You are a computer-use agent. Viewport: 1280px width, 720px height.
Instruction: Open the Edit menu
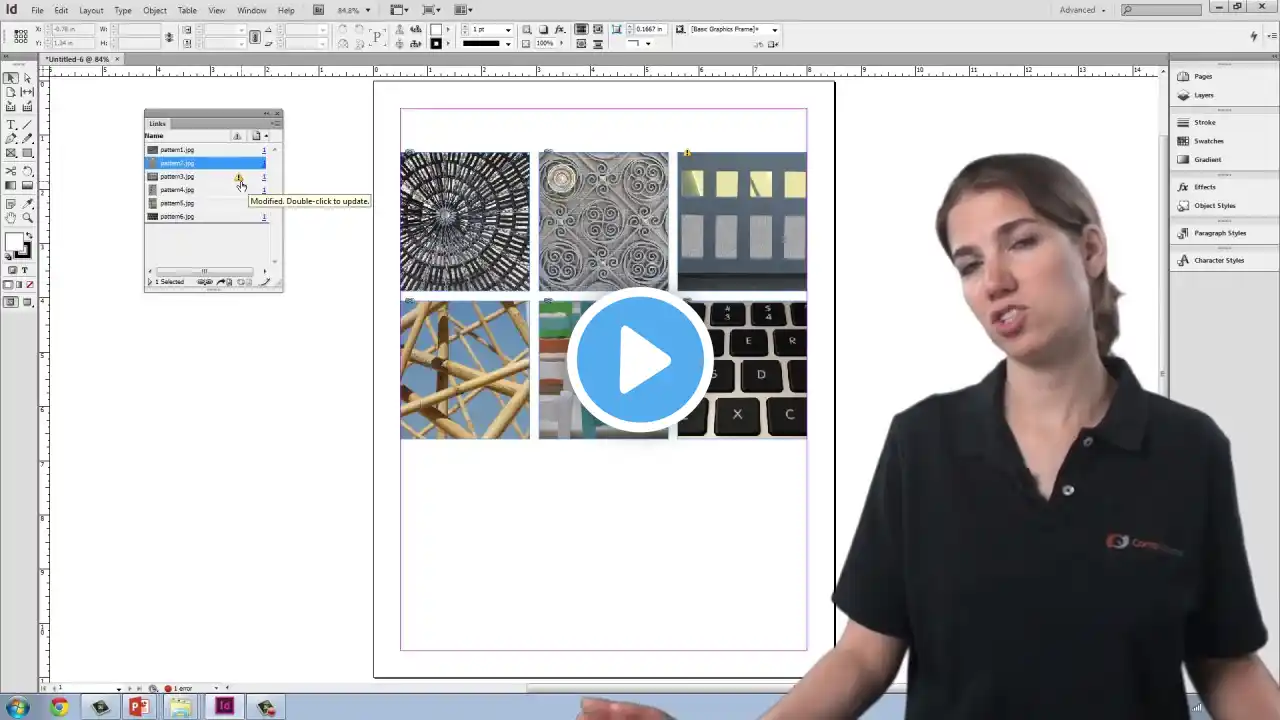pyautogui.click(x=61, y=10)
